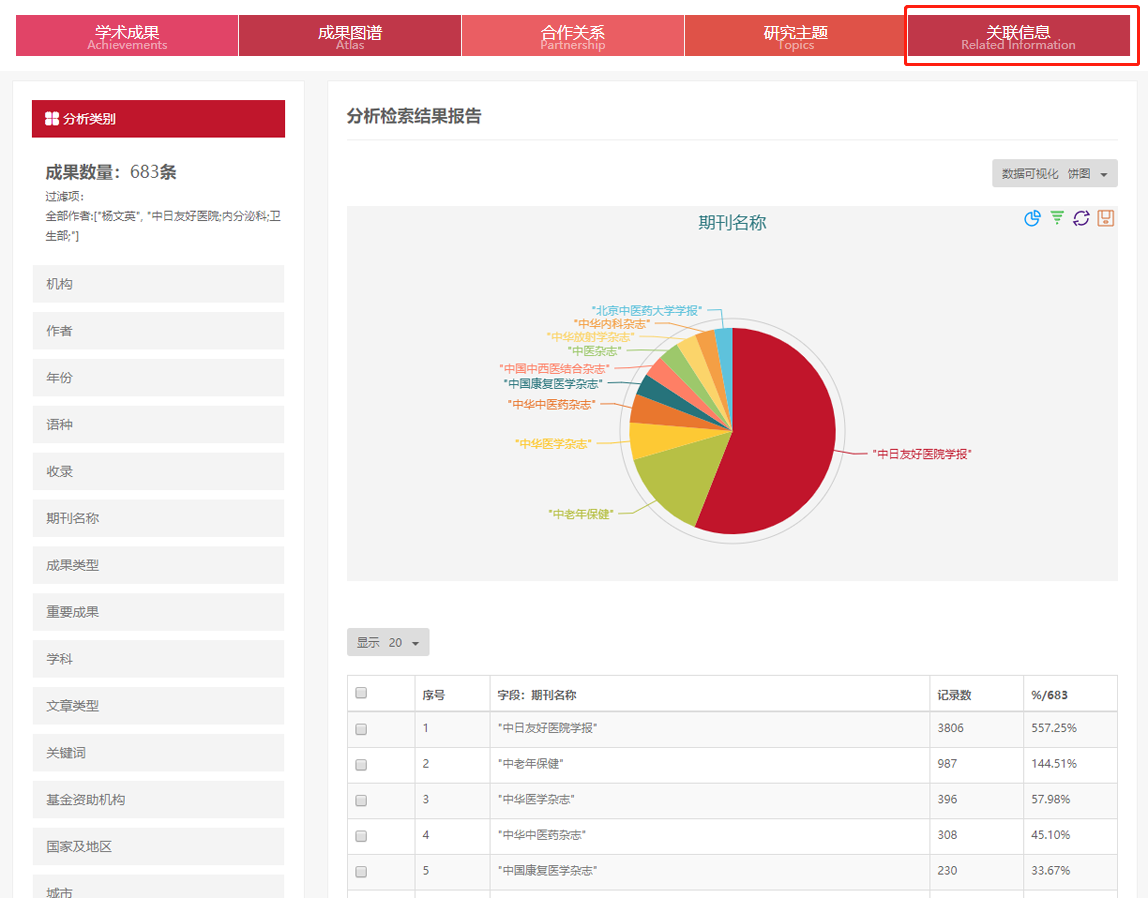This screenshot has height=898, width=1148.
Task: Save chart as image icon
Action: 1105,218
